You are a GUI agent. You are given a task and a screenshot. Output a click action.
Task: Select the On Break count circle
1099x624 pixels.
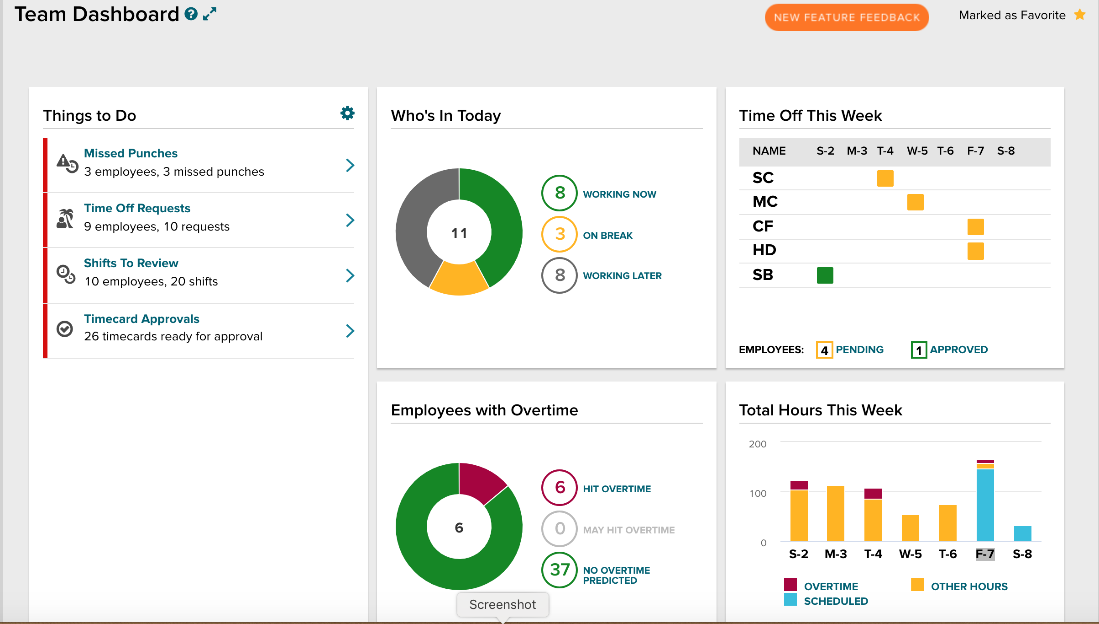tap(559, 235)
